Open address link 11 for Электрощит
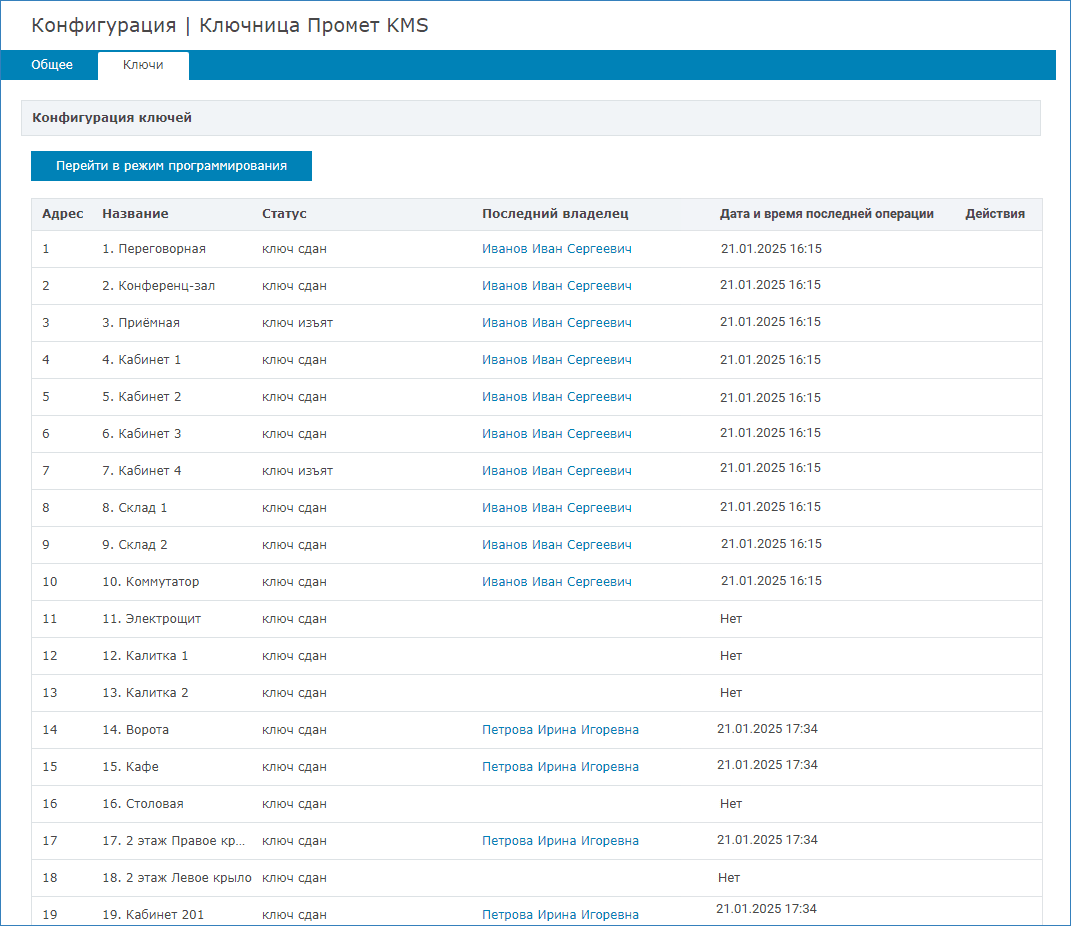The width and height of the screenshot is (1071, 926). [x=50, y=619]
